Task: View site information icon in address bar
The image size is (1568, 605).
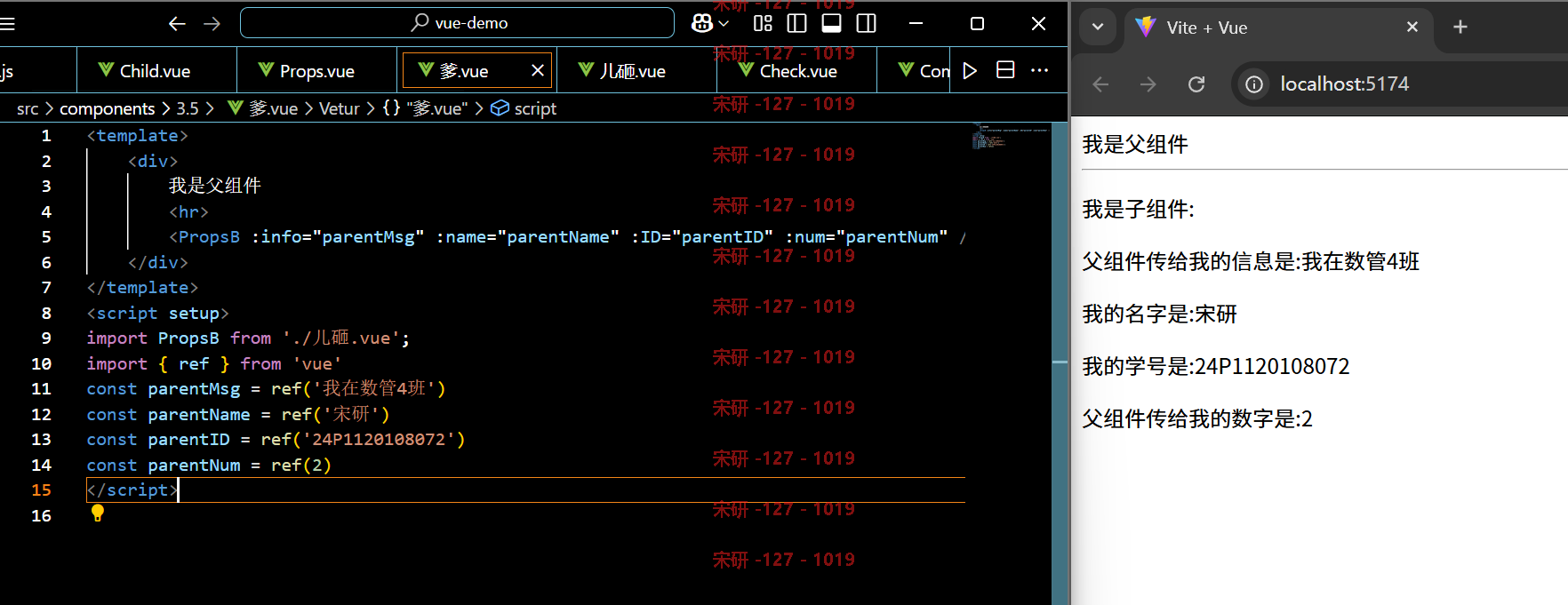Action: [x=1254, y=84]
